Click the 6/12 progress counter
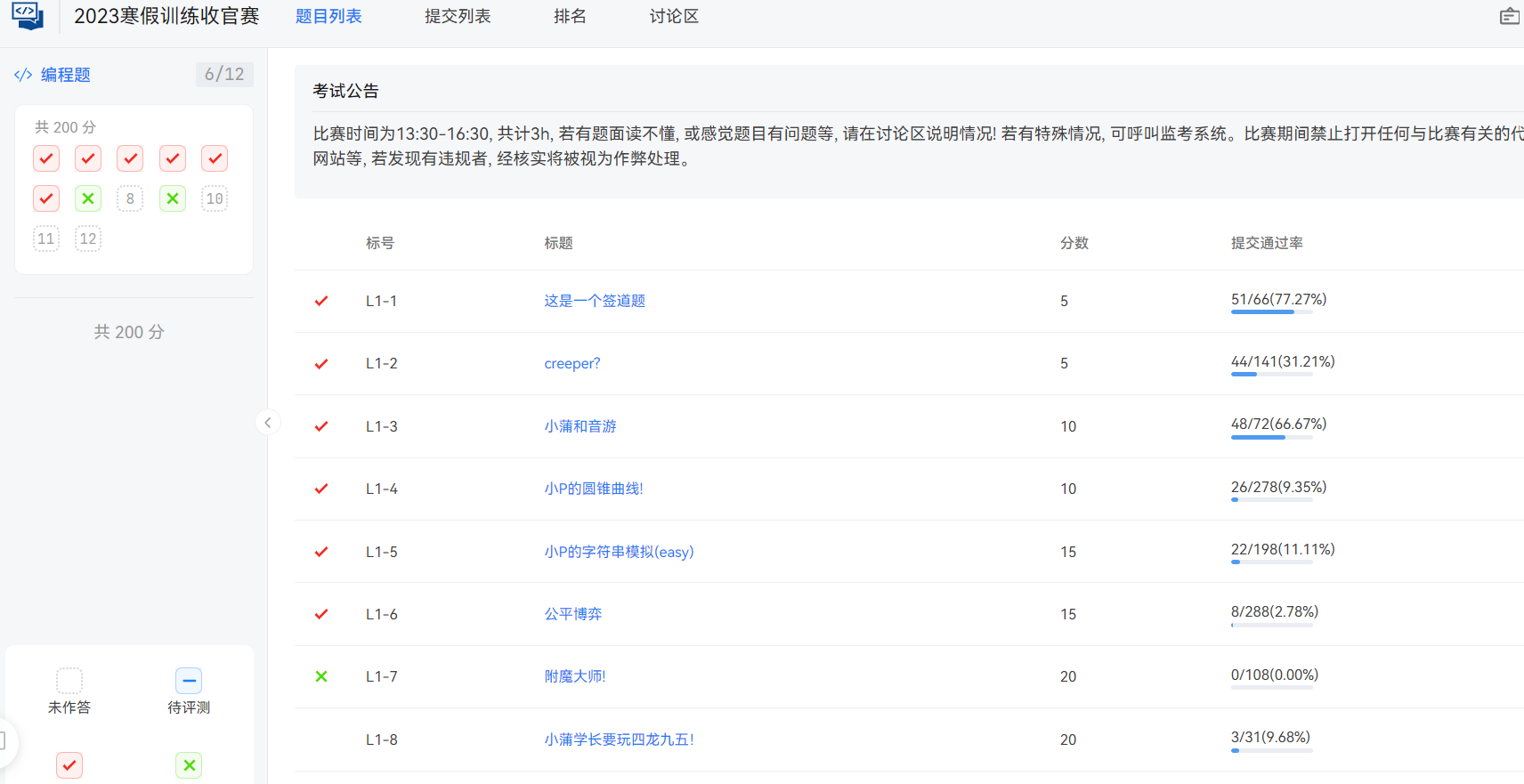 click(x=224, y=75)
